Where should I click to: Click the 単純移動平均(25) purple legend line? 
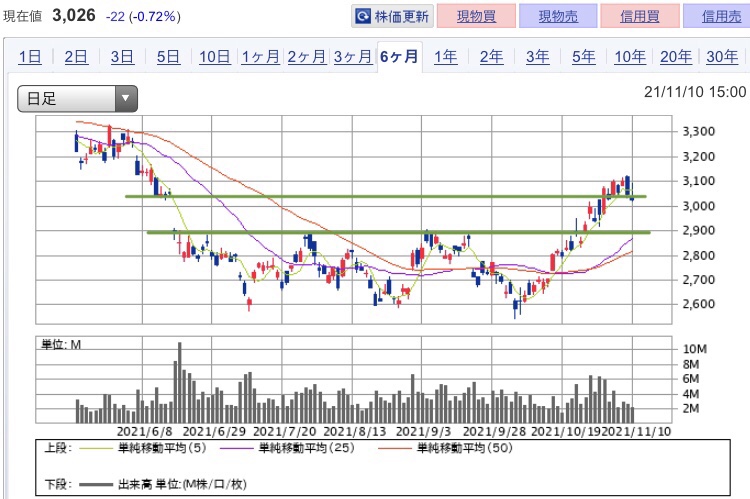pyautogui.click(x=236, y=448)
